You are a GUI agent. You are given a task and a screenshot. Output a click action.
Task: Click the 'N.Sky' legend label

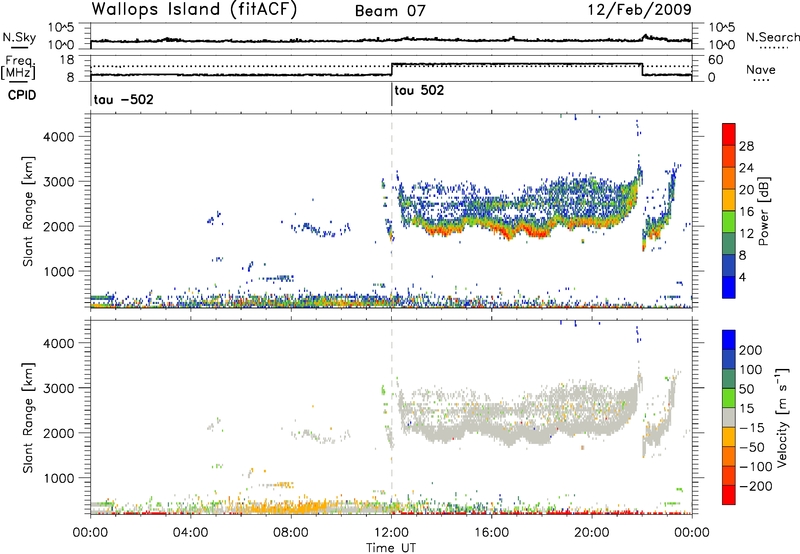[19, 37]
